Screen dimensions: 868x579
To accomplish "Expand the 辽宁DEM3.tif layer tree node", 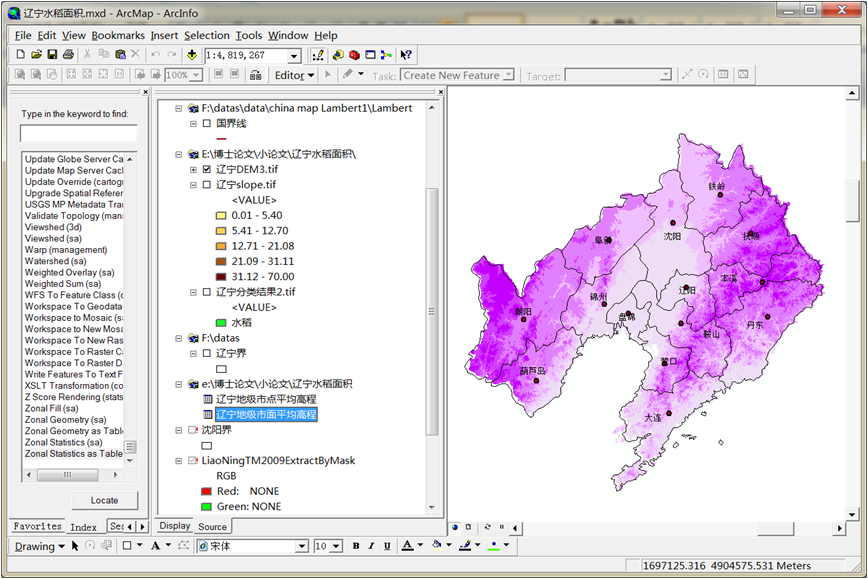I will pyautogui.click(x=193, y=170).
